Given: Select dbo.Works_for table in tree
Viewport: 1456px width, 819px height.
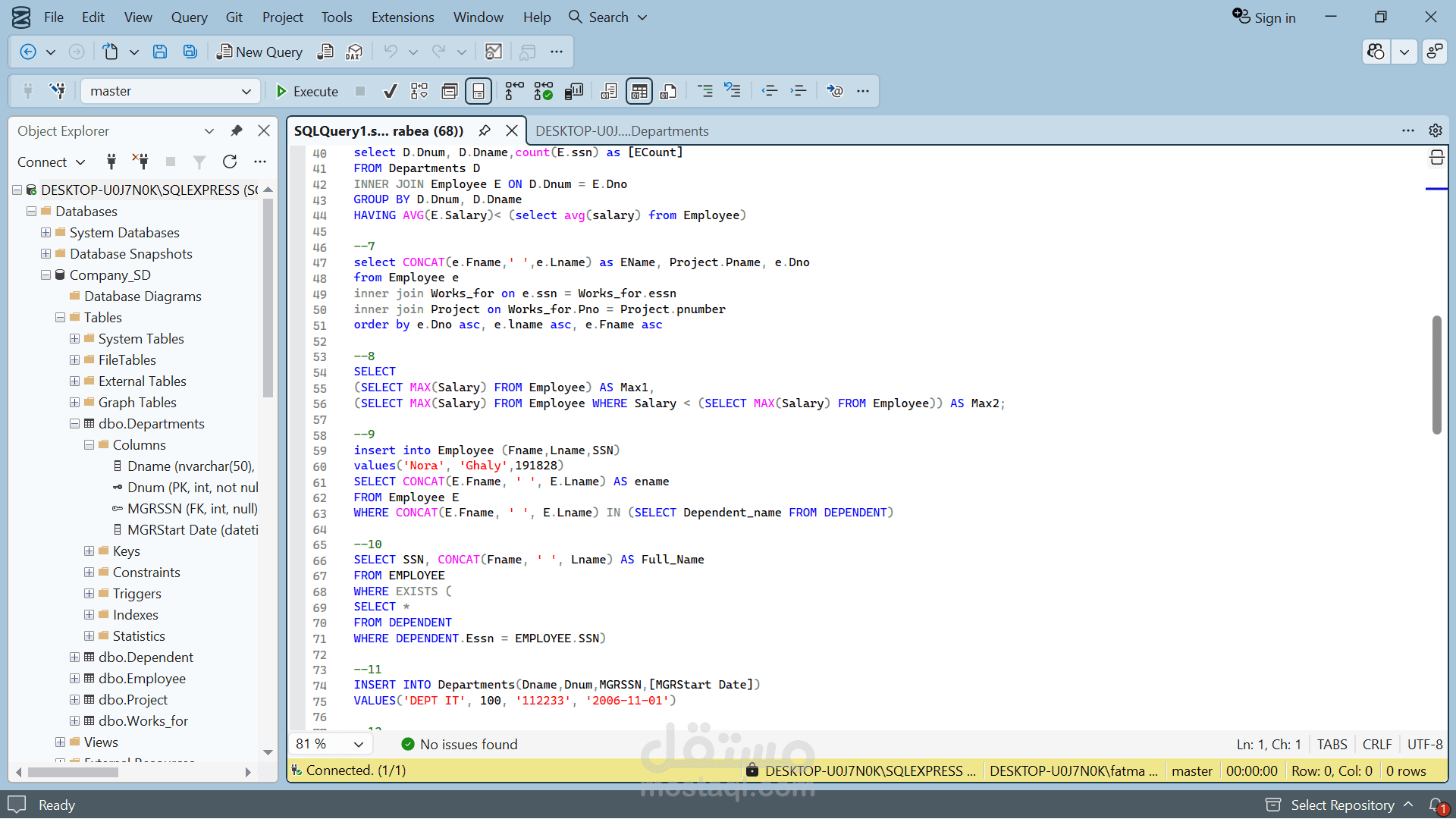Looking at the screenshot, I should pos(143,720).
